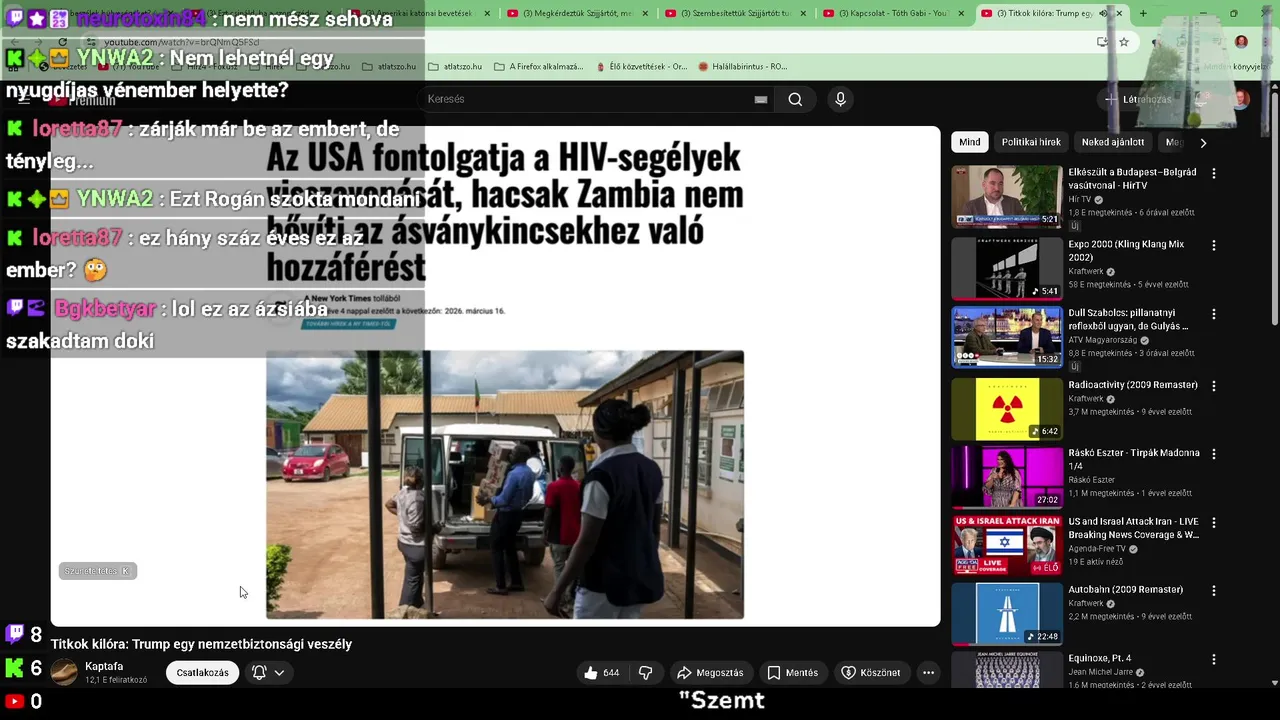Open US and Israel Attack Iran live thumbnail
1280x720 pixels.
pyautogui.click(x=1007, y=545)
